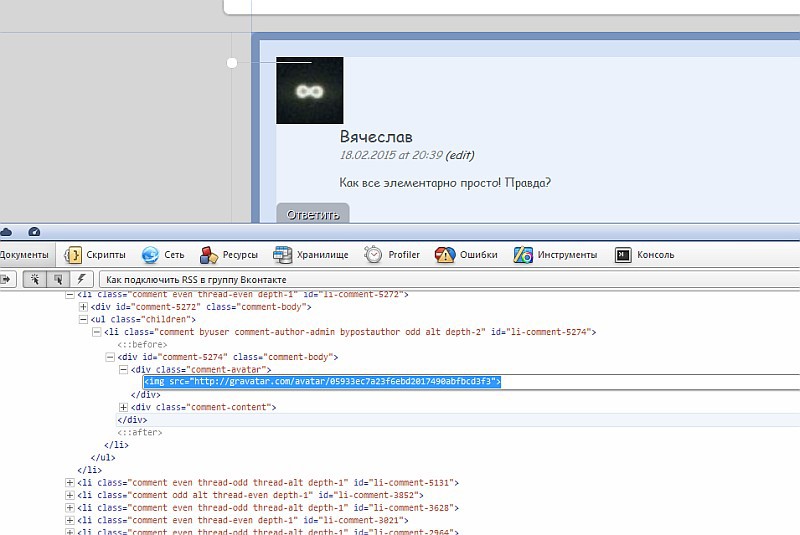Click the 'li-comment-3852' id attribute text
The width and height of the screenshot is (800, 535).
[x=370, y=495]
